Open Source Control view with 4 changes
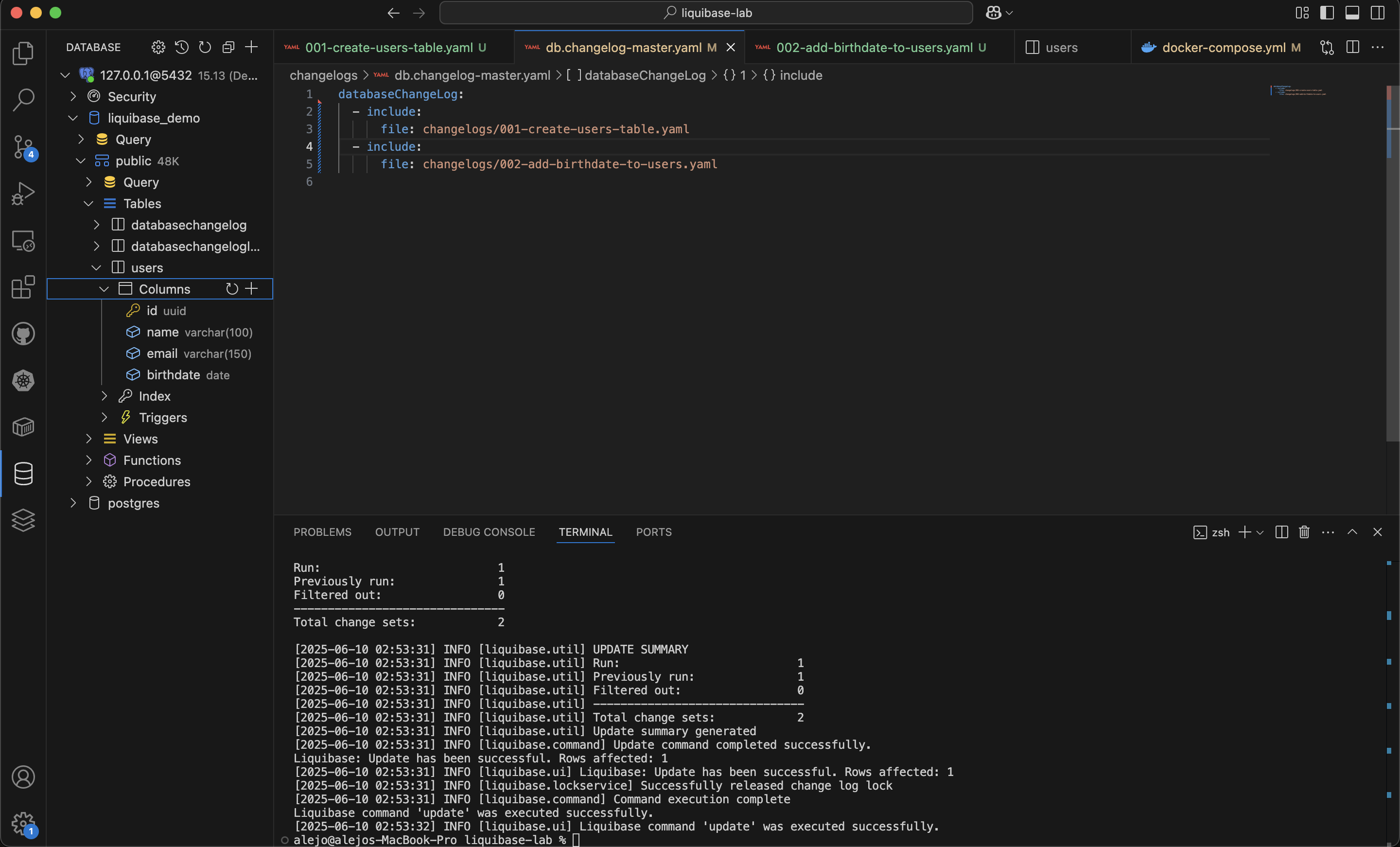The image size is (1400, 847). [x=23, y=147]
